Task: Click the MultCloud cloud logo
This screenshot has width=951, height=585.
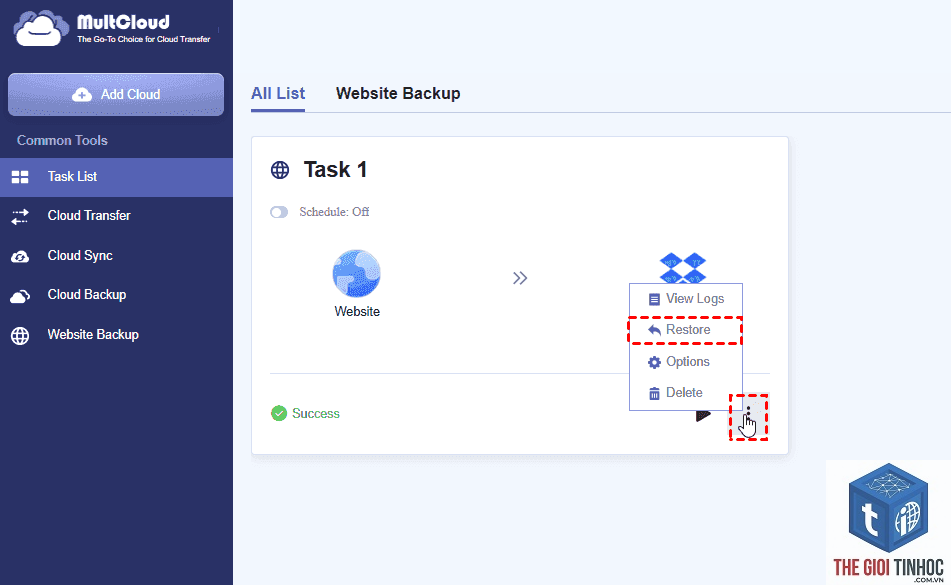Action: pos(41,28)
